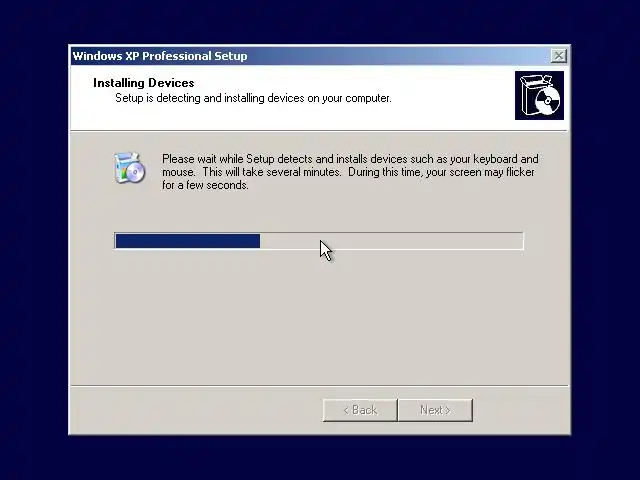Click the 'Installing Devices' heading

pyautogui.click(x=144, y=83)
